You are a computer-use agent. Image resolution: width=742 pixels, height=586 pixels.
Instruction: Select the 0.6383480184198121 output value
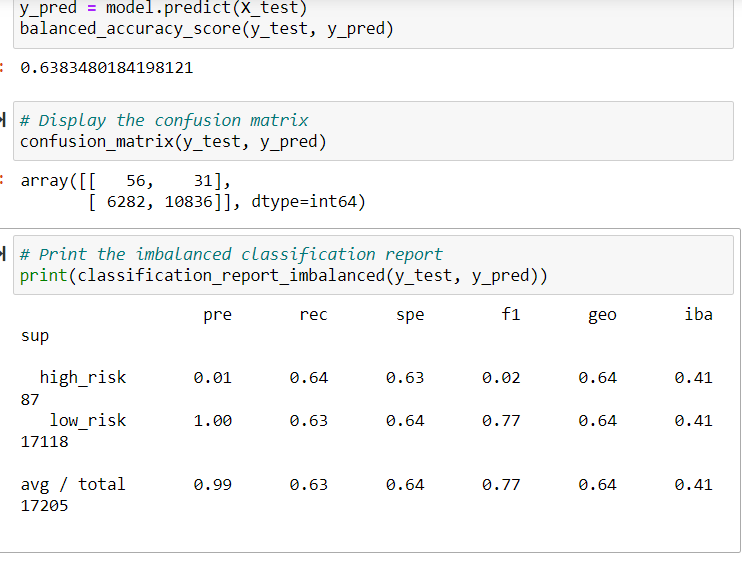tap(106, 68)
